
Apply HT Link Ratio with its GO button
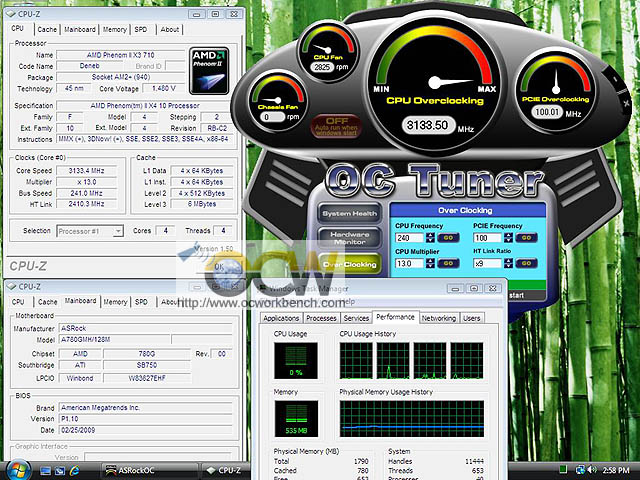coord(526,263)
